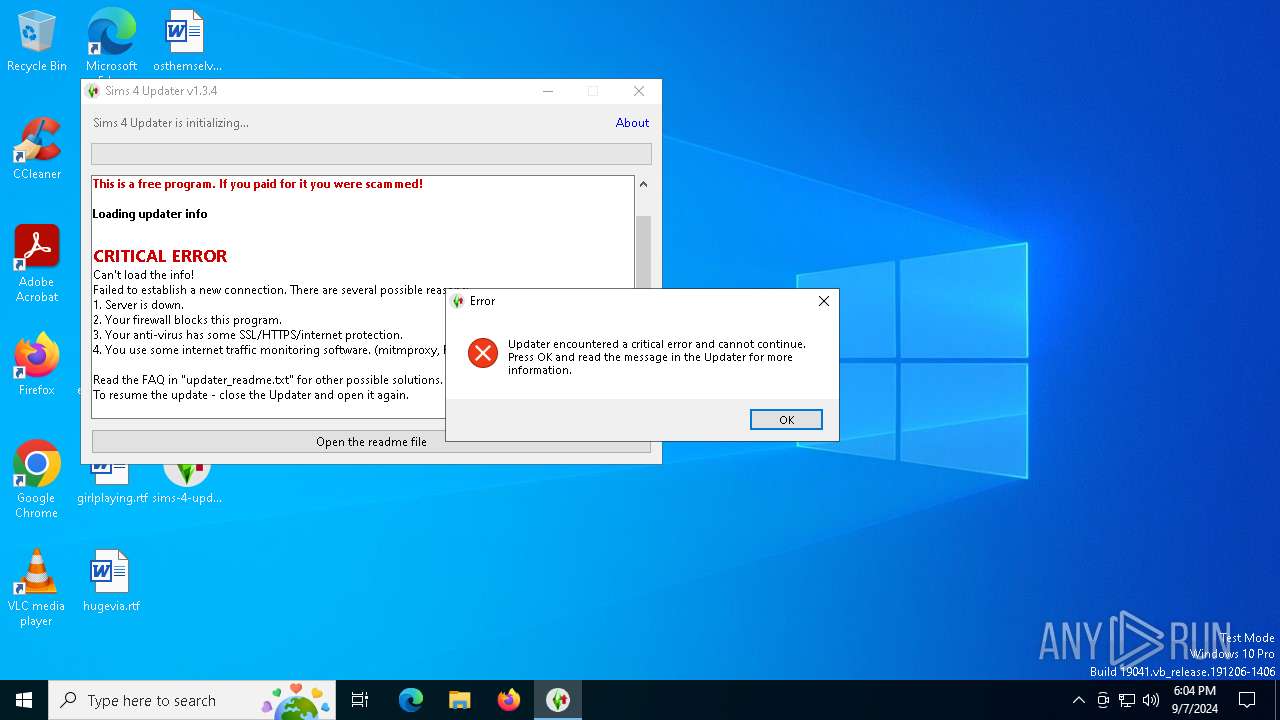Open Google Chrome desktop shortcut
The width and height of the screenshot is (1280, 720).
pyautogui.click(x=37, y=480)
